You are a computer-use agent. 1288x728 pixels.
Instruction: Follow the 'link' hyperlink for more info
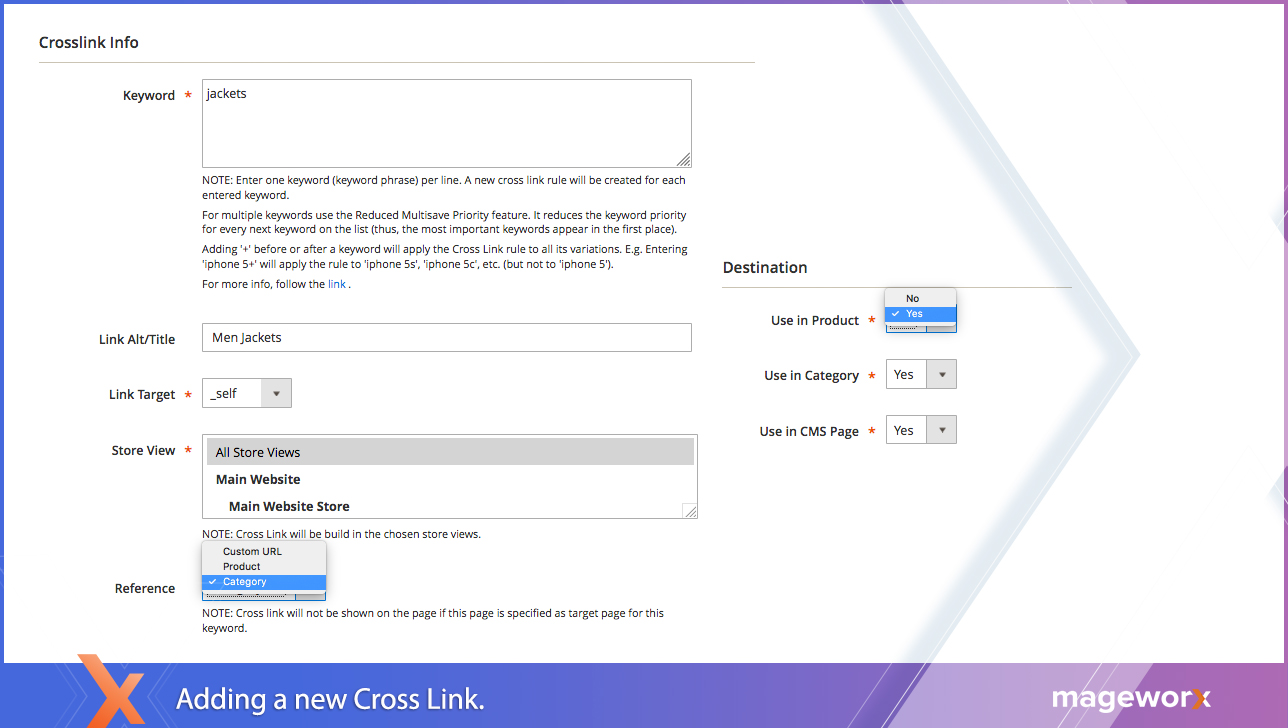(x=337, y=284)
